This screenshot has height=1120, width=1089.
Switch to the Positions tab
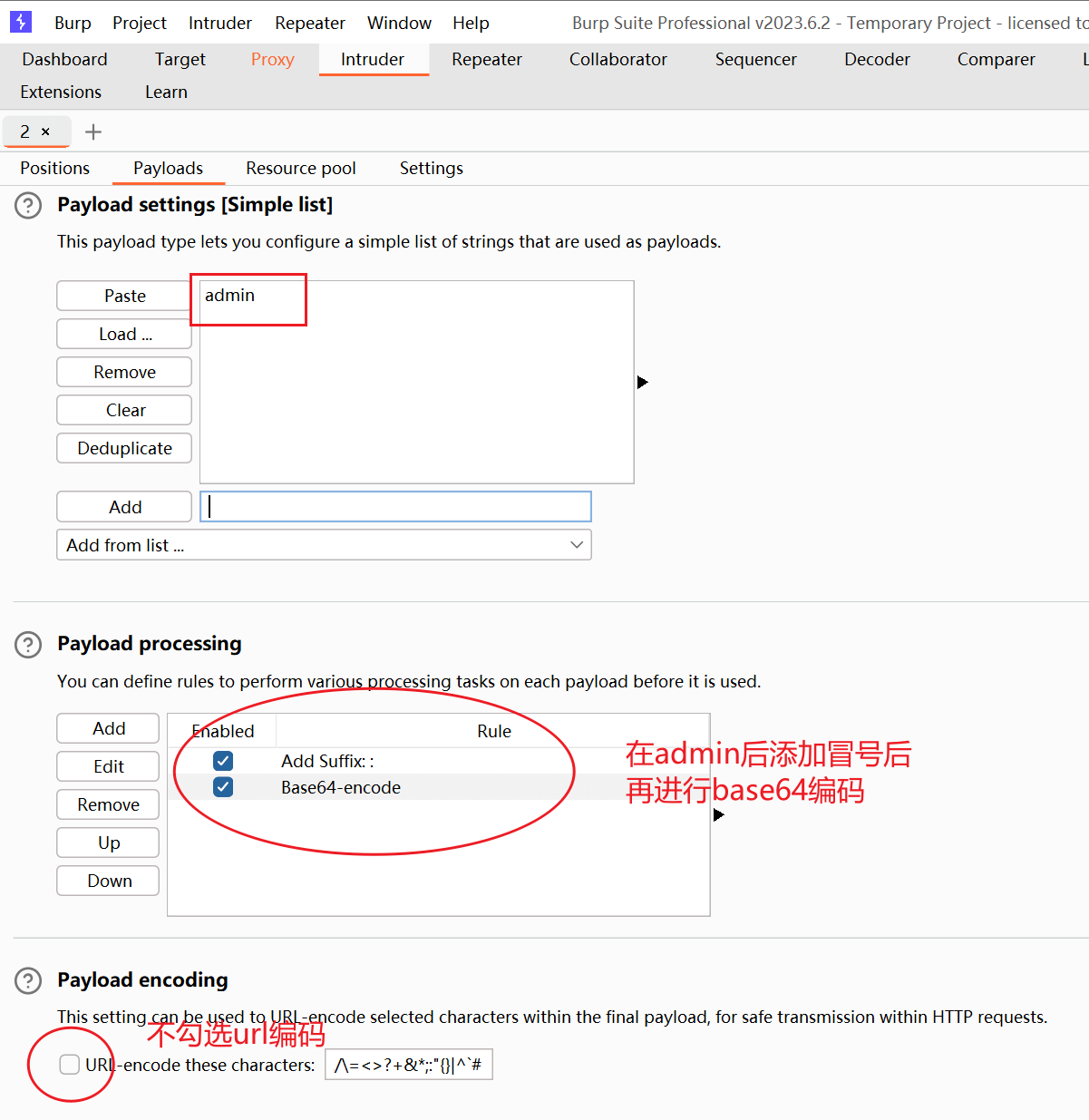click(x=54, y=169)
